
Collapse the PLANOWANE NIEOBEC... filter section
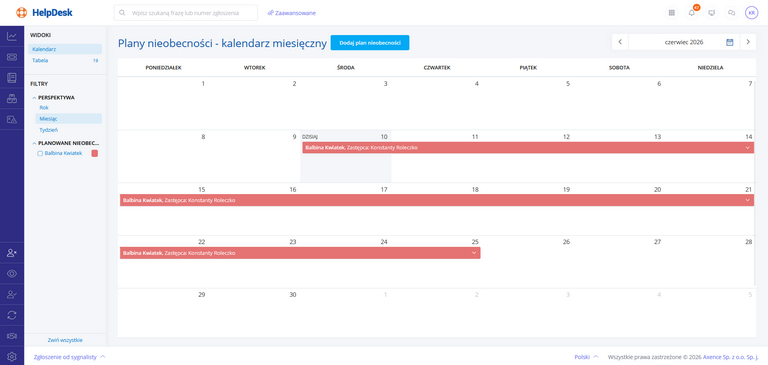pyautogui.click(x=34, y=144)
